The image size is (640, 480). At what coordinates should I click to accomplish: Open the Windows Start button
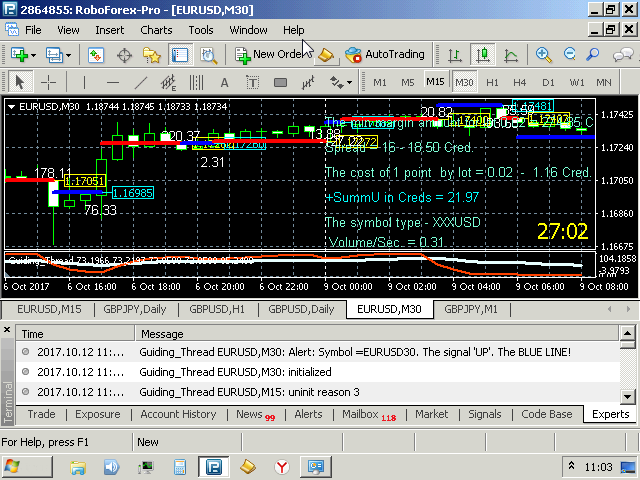click(x=27, y=467)
